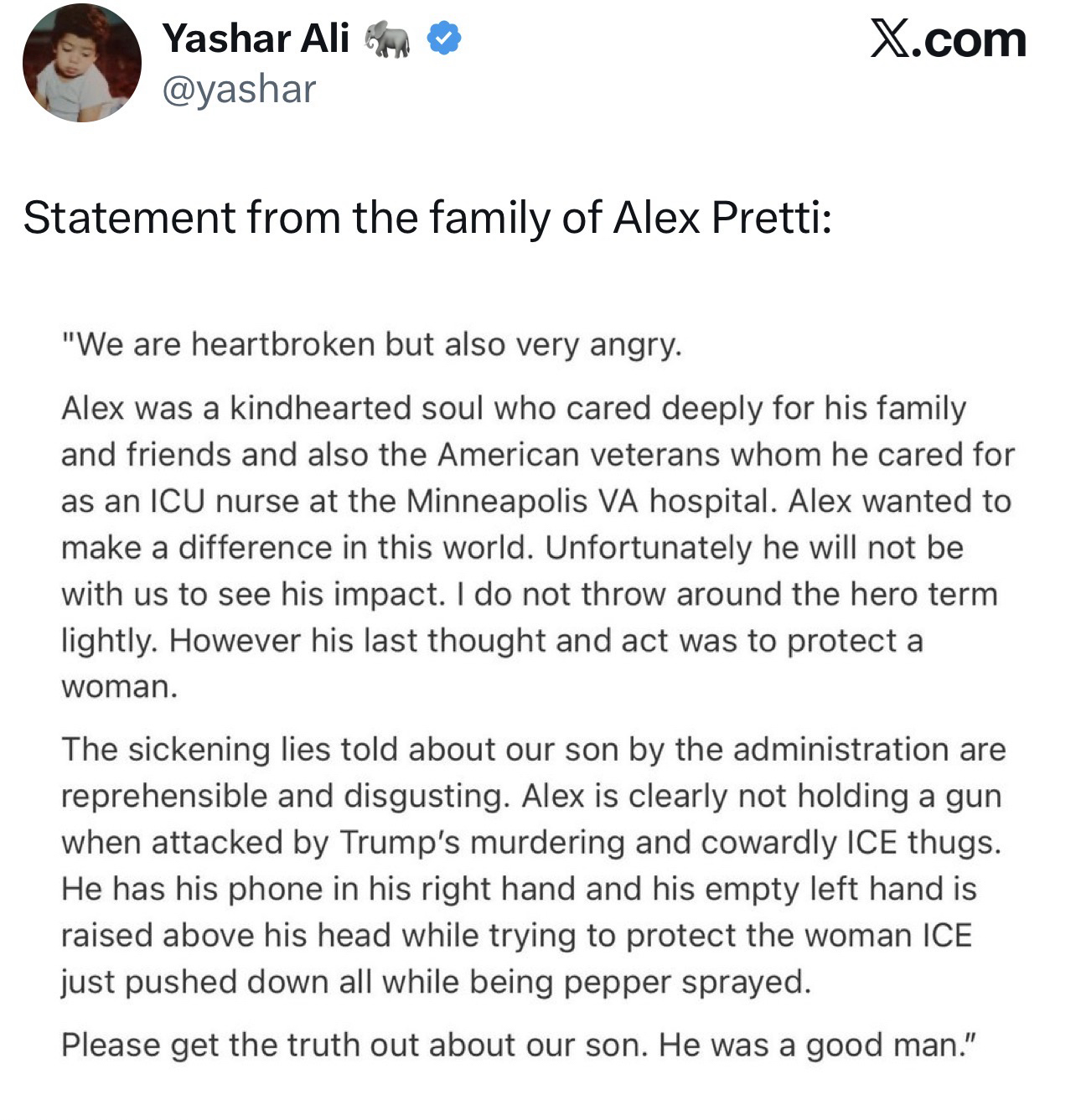
Task: Click the word "woman." on its own line
Action: (x=119, y=687)
